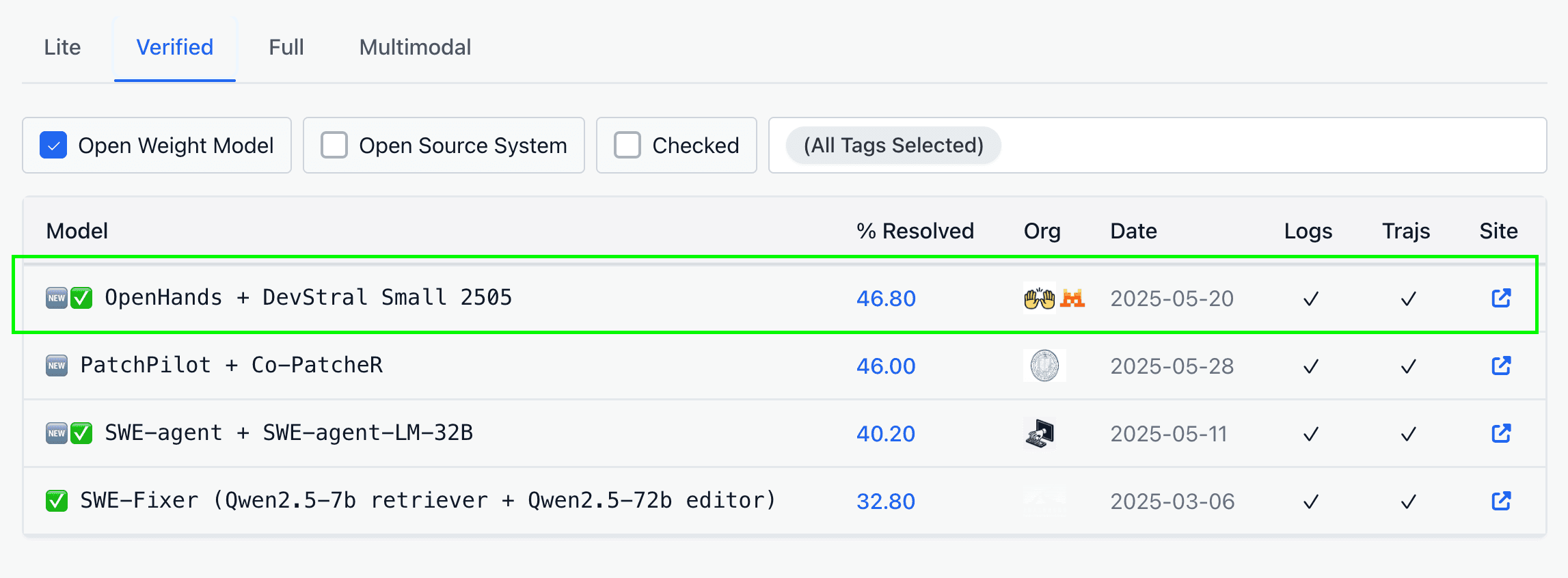This screenshot has height=578, width=1568.
Task: Open external site link for SWE-agent-LM-32B
Action: [x=1500, y=433]
